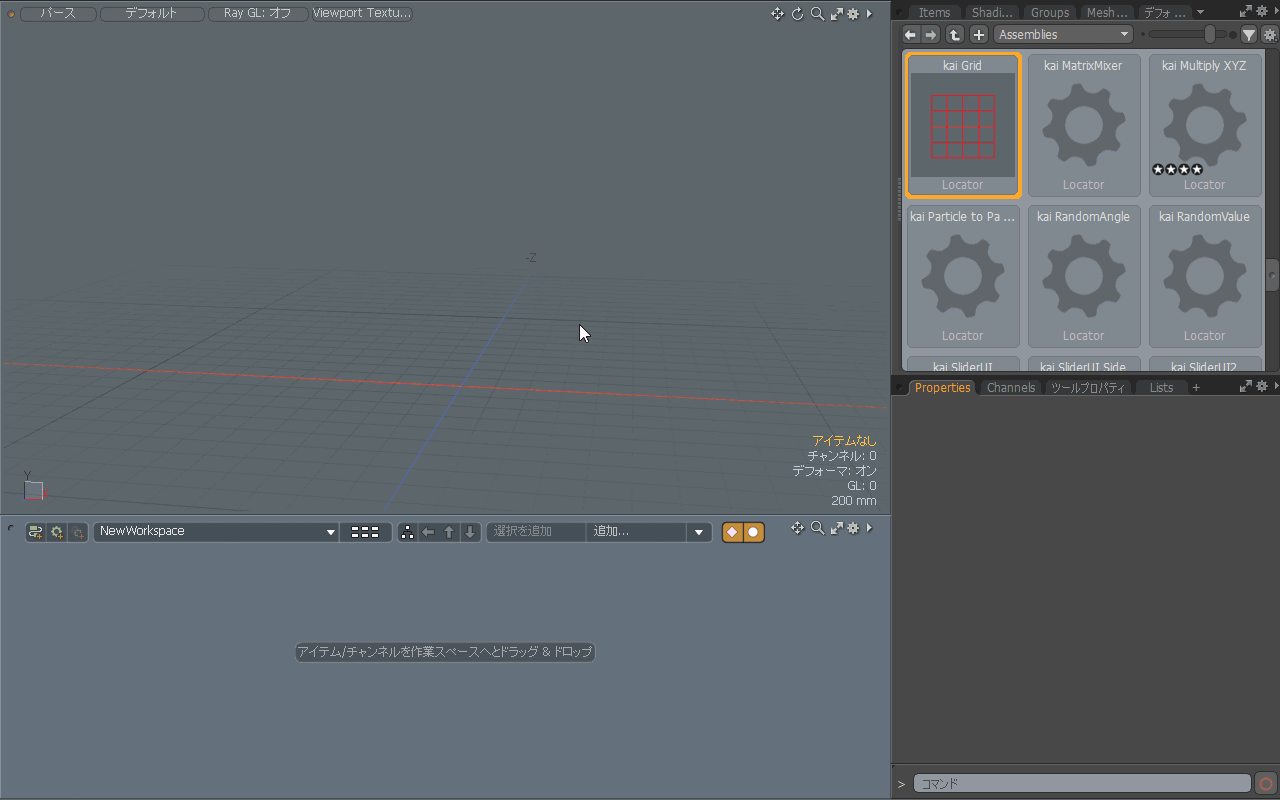The image size is (1280, 800).
Task: Click the preset browser filter funnel icon
Action: coord(1249,35)
